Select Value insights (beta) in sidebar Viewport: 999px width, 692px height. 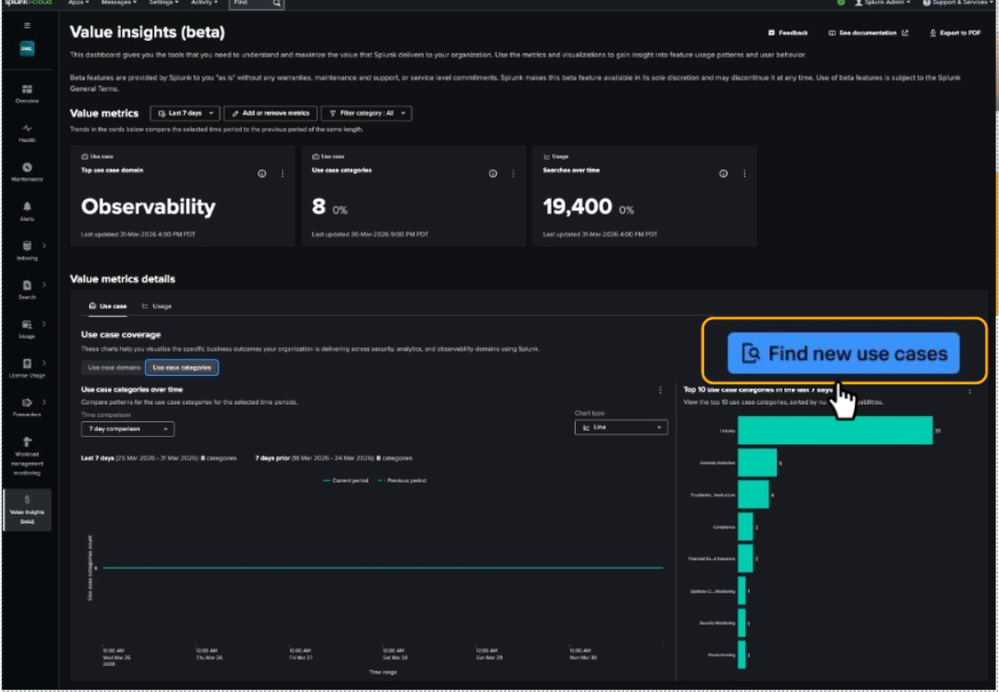(27, 510)
